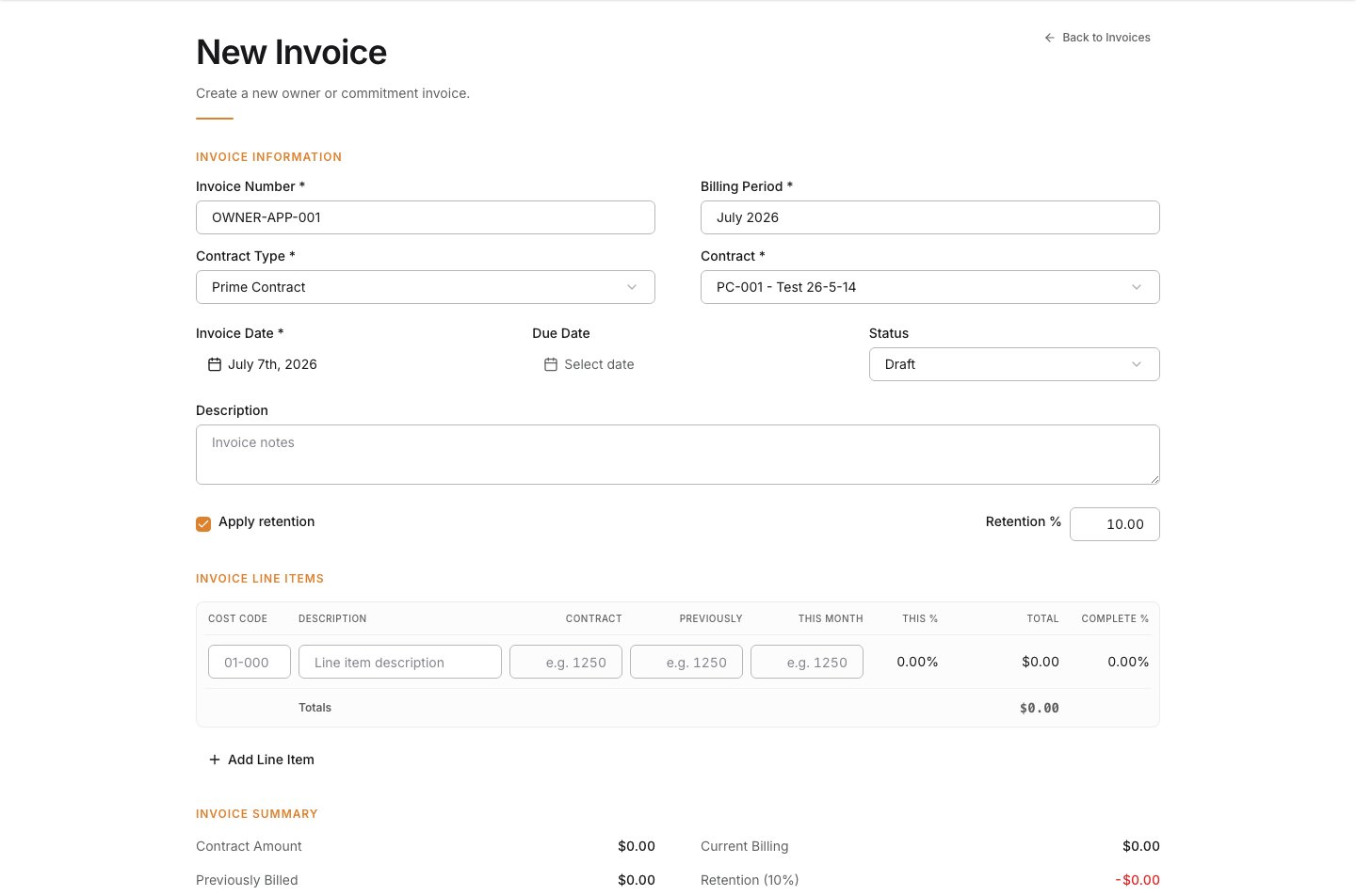The image size is (1356, 896).
Task: Click the Line item description input
Action: [x=400, y=662]
